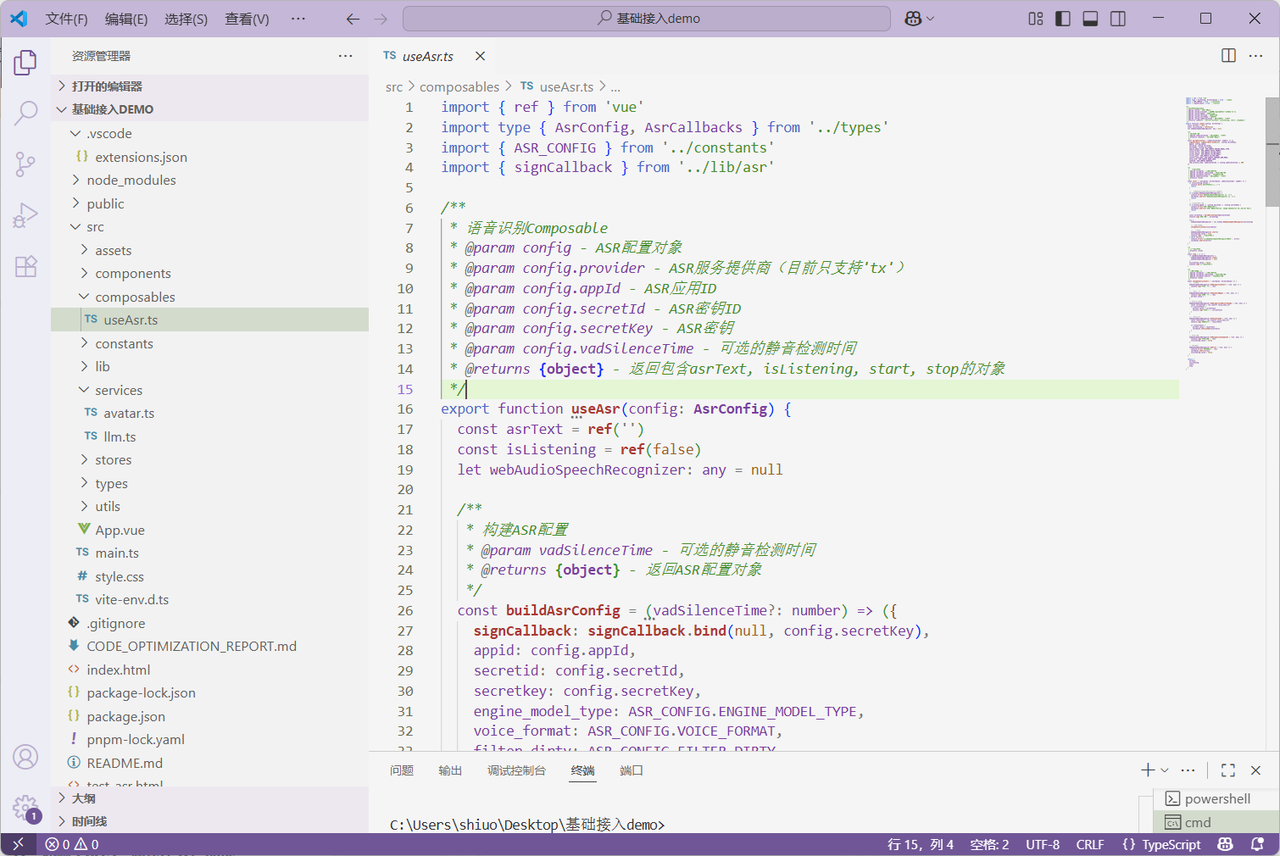
Task: Expand the node_modules folder
Action: point(130,180)
